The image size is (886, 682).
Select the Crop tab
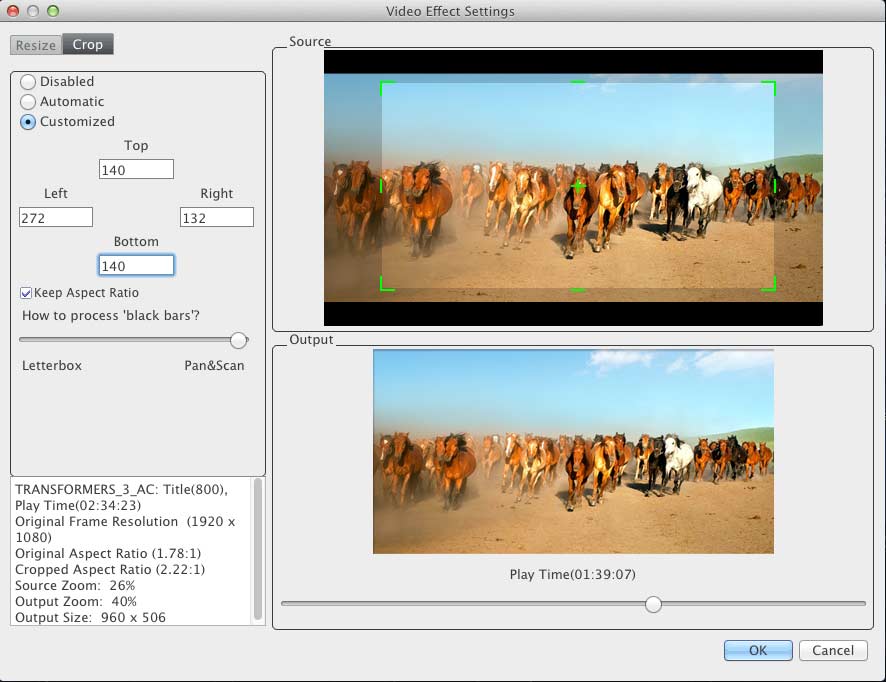tap(88, 45)
